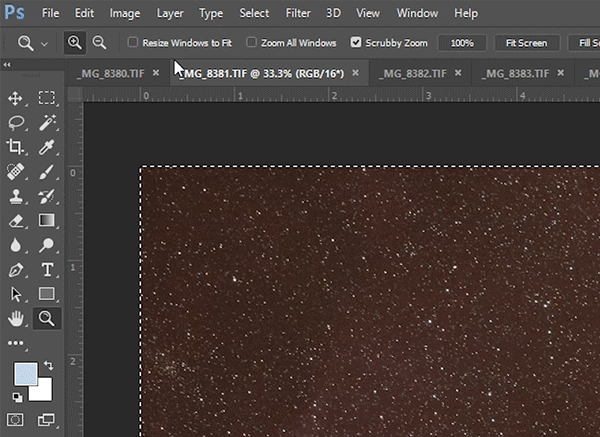Open the Edit menu
Viewport: 600px width, 437px height.
(84, 13)
